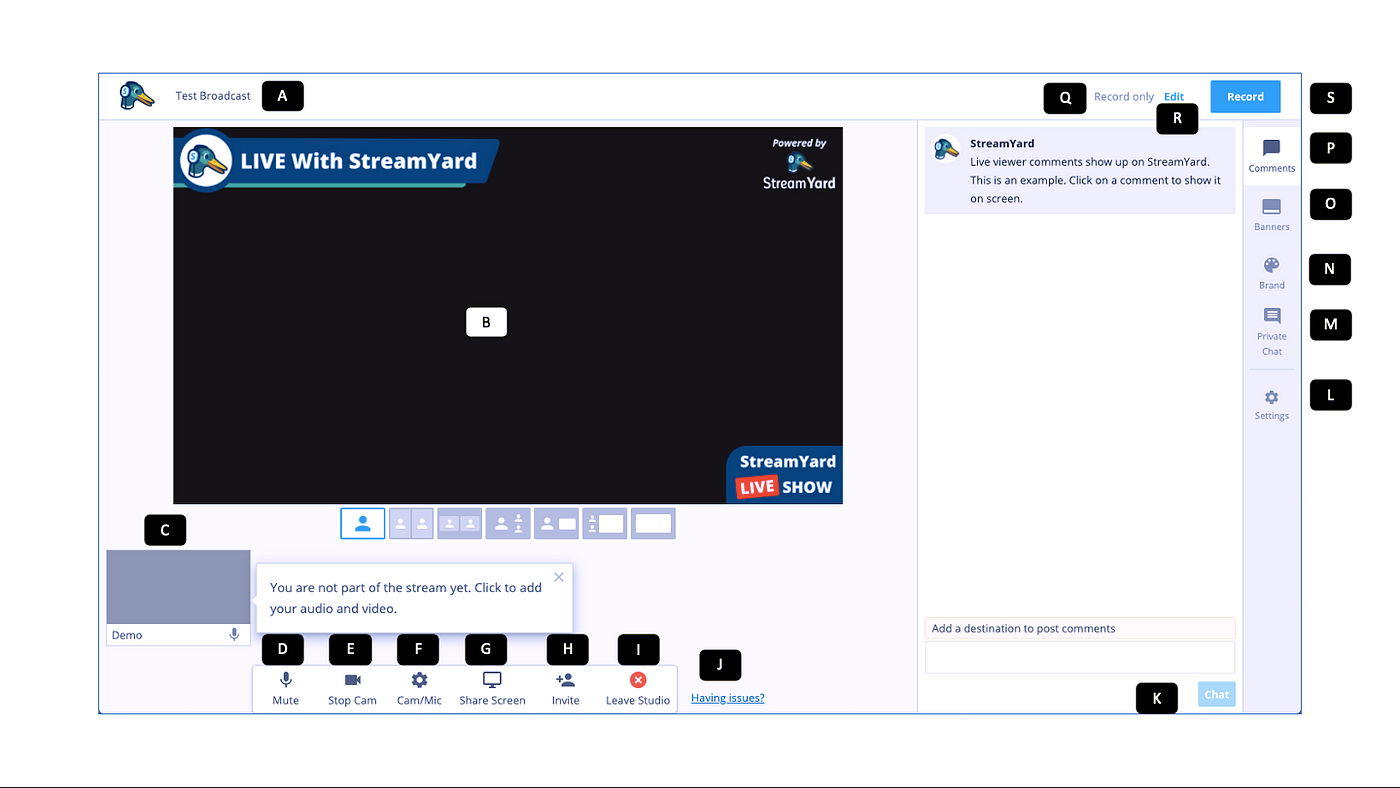Click the mic icon on Demo card
This screenshot has width=1400, height=788.
[x=234, y=635]
